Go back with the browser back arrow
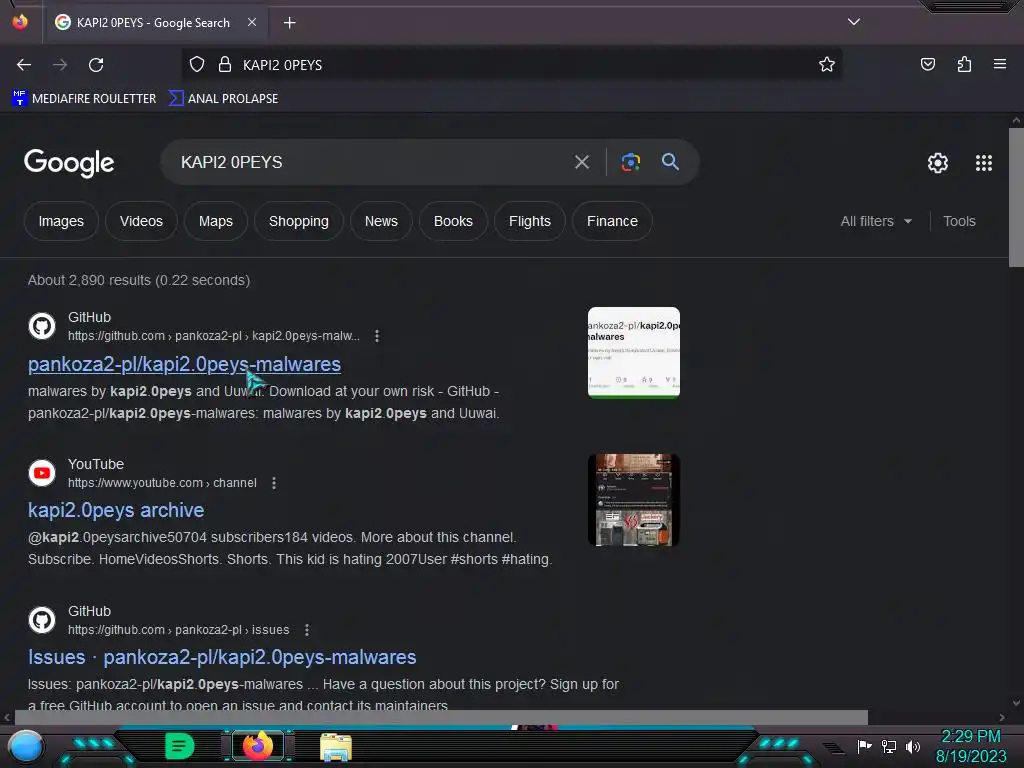The width and height of the screenshot is (1024, 768). click(x=24, y=65)
